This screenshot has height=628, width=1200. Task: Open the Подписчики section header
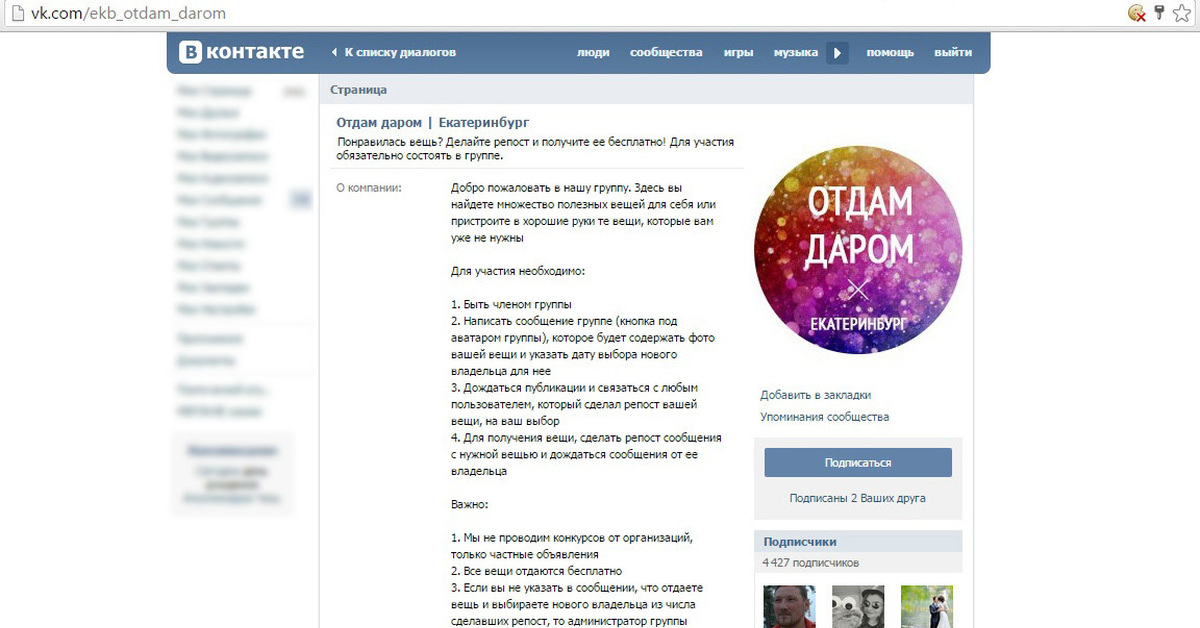[800, 542]
